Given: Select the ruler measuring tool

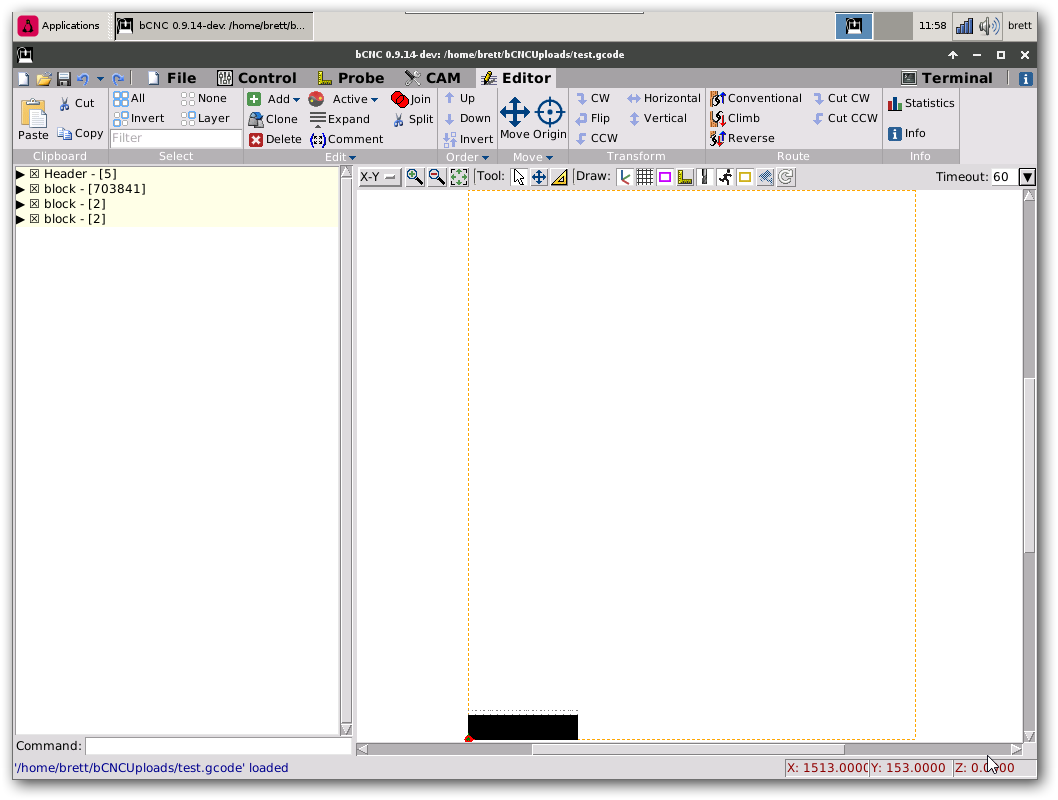Looking at the screenshot, I should click(x=559, y=177).
